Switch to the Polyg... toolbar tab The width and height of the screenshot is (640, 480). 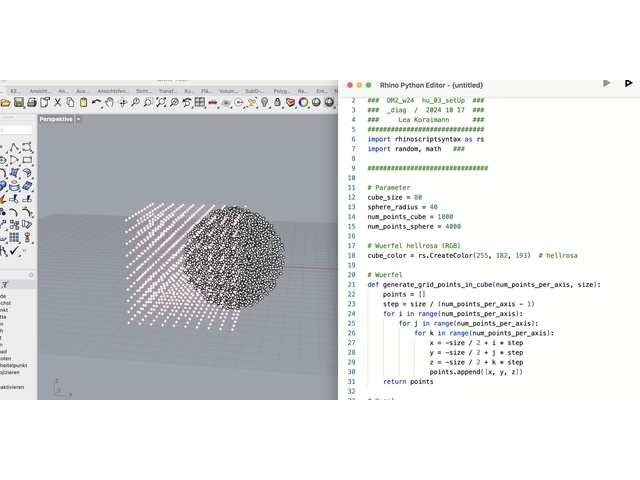tap(282, 91)
